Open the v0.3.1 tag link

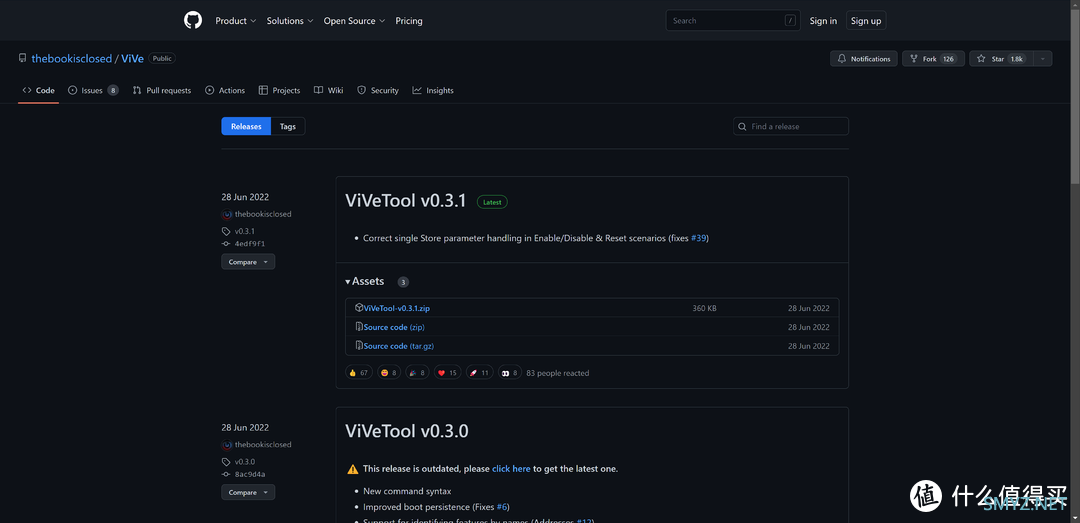click(245, 232)
